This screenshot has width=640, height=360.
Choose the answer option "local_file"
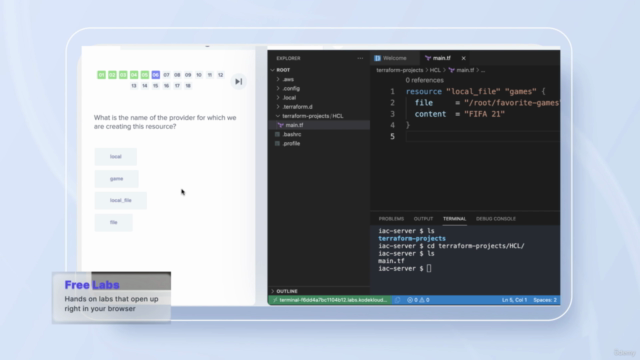[x=120, y=200]
